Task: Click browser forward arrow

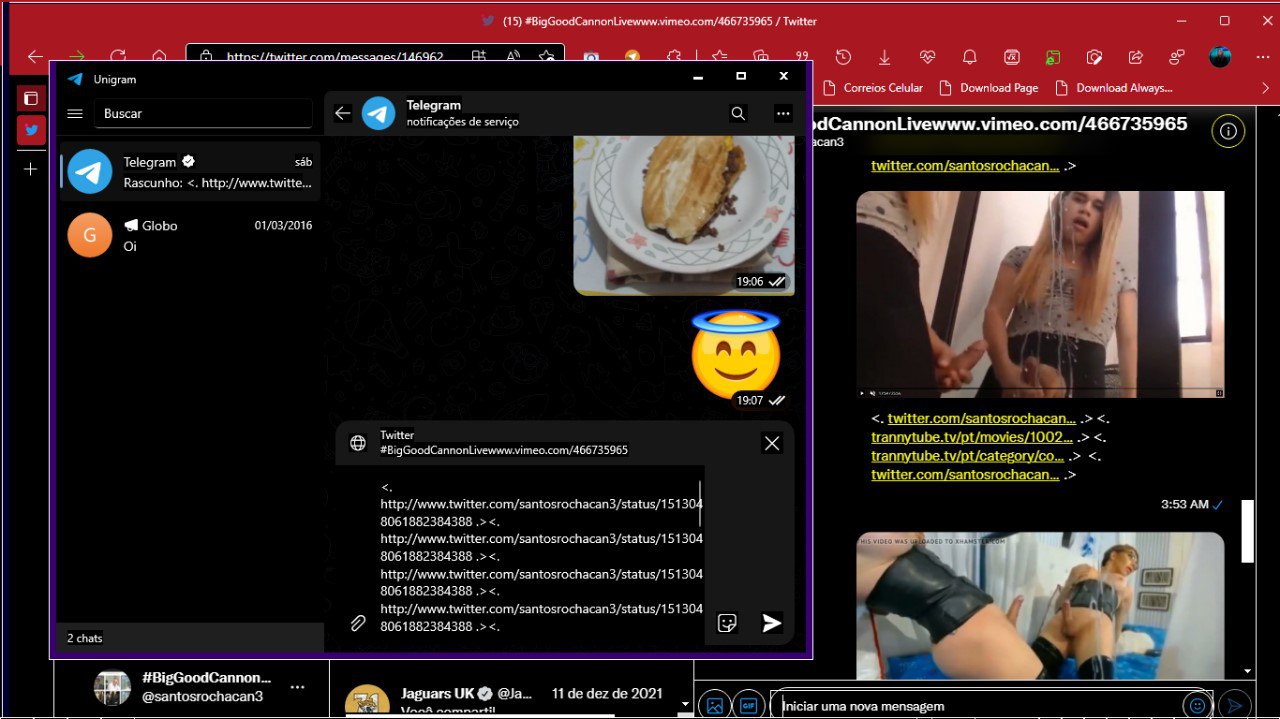Action: 76,57
